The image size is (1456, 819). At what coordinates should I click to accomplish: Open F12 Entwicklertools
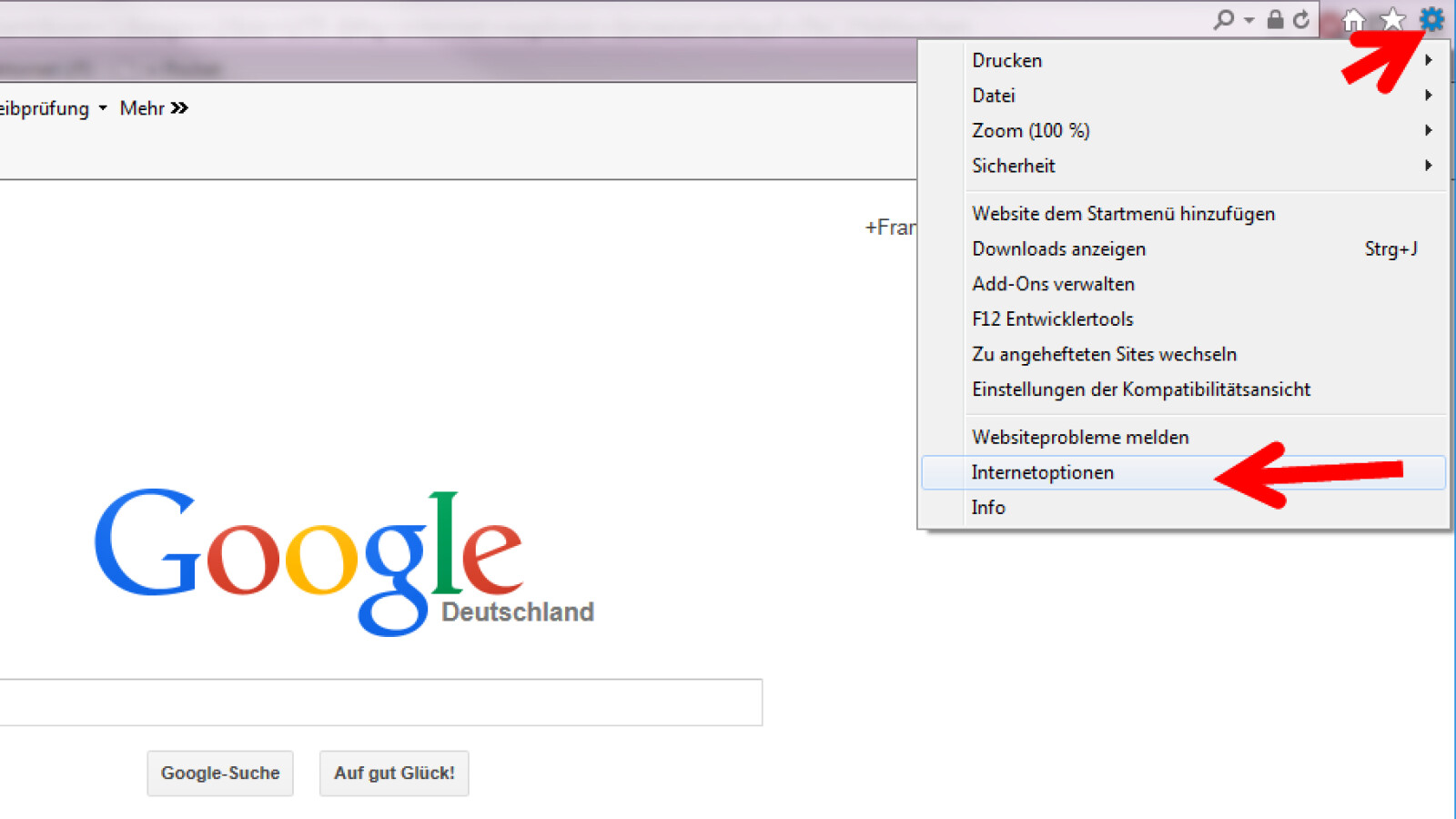coord(1052,319)
